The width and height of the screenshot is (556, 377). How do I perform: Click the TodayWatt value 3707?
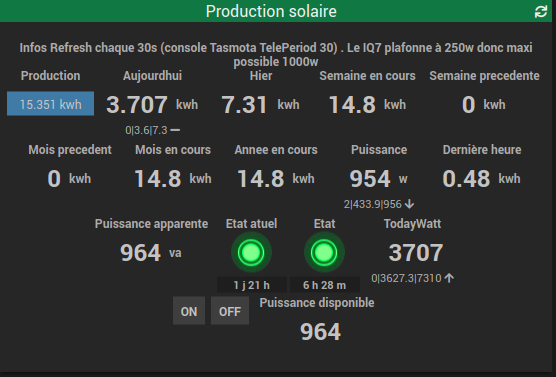416,253
